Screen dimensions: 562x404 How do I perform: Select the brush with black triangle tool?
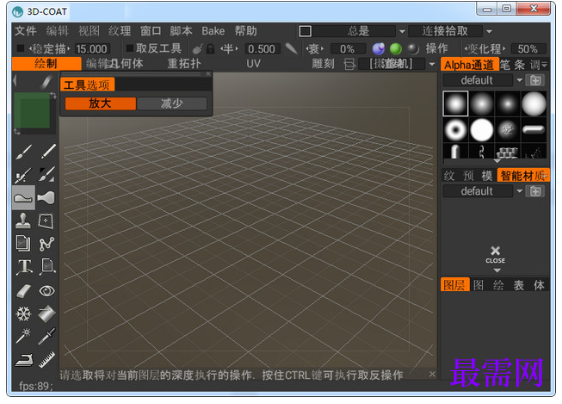[47, 175]
